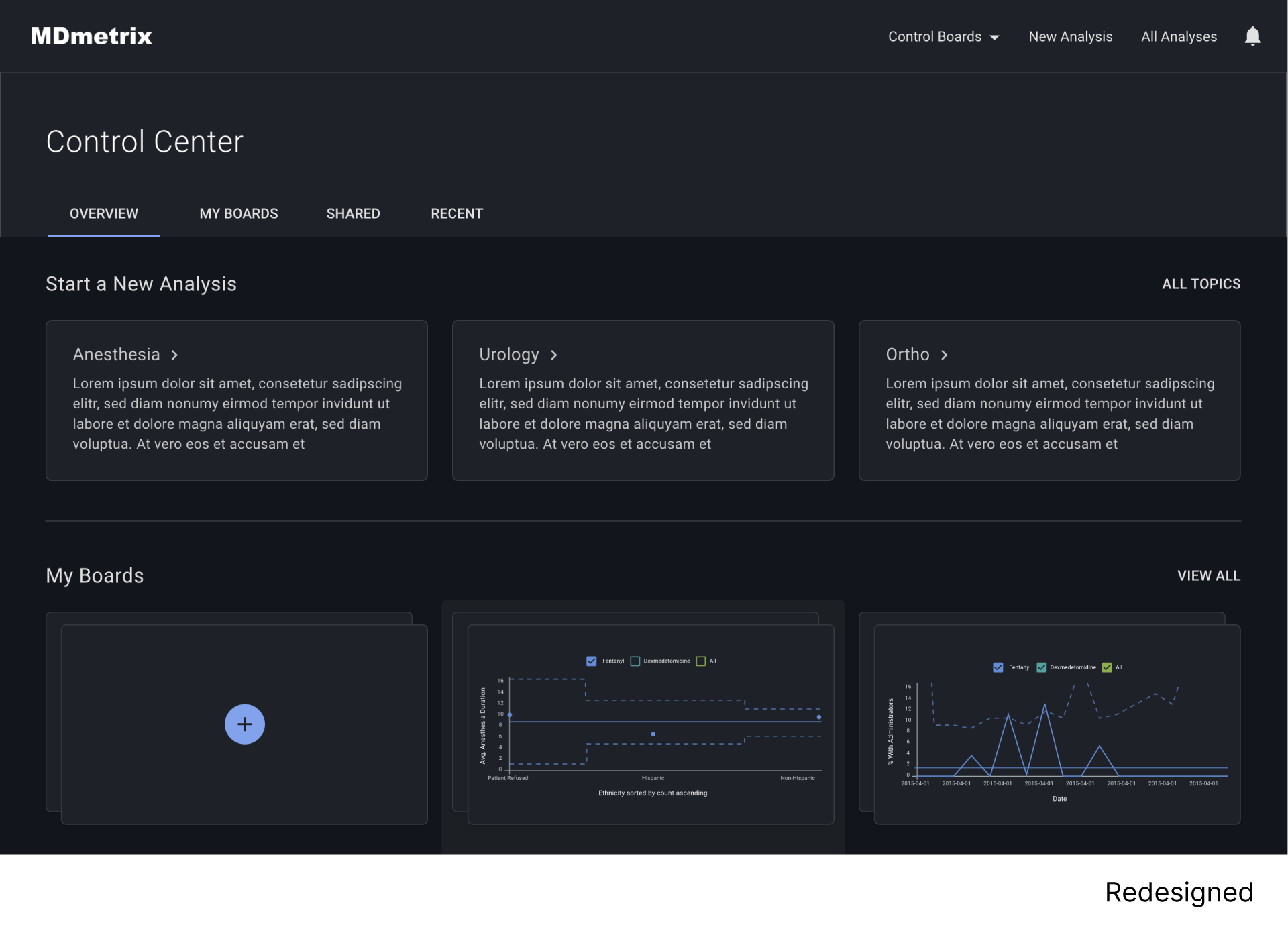Viewport: 1288px width, 937px height.
Task: Click the arrow icon beside Anesthesia
Action: [174, 355]
